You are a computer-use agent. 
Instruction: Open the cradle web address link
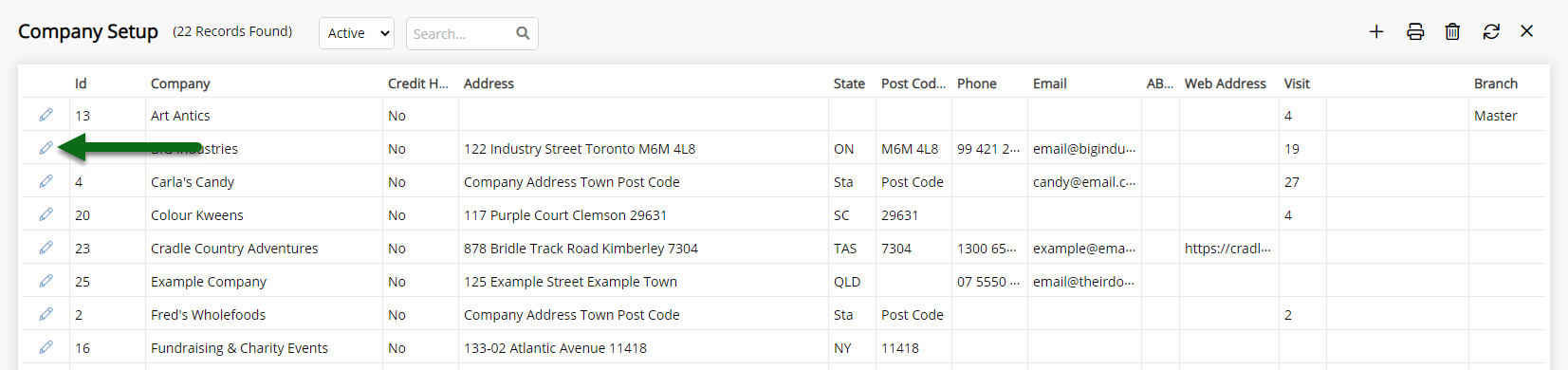pos(1227,248)
